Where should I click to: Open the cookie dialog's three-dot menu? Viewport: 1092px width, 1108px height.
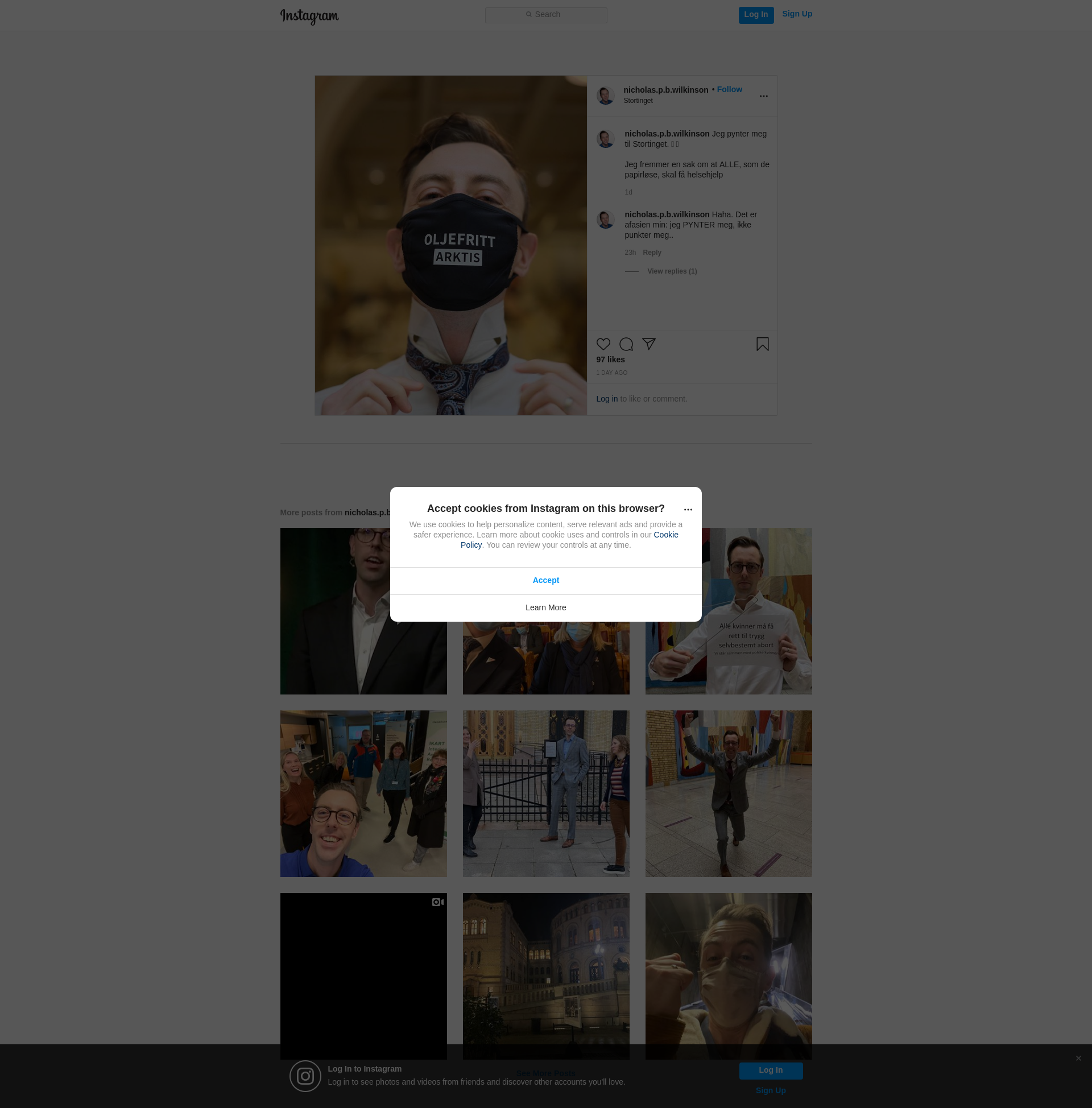[688, 509]
